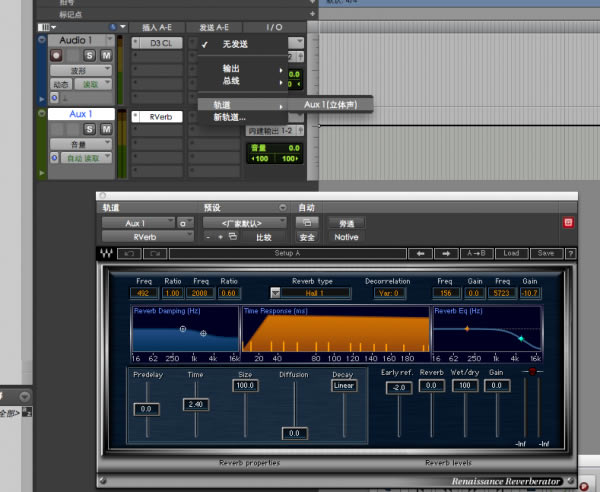Mute the Audio 1 track
This screenshot has width=600, height=492.
click(x=105, y=55)
